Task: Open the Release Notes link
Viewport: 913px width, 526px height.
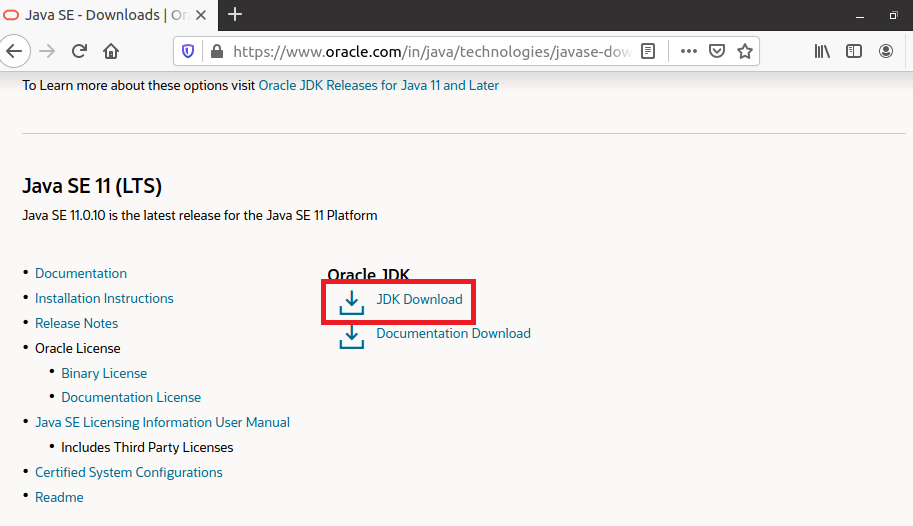Action: 76,324
